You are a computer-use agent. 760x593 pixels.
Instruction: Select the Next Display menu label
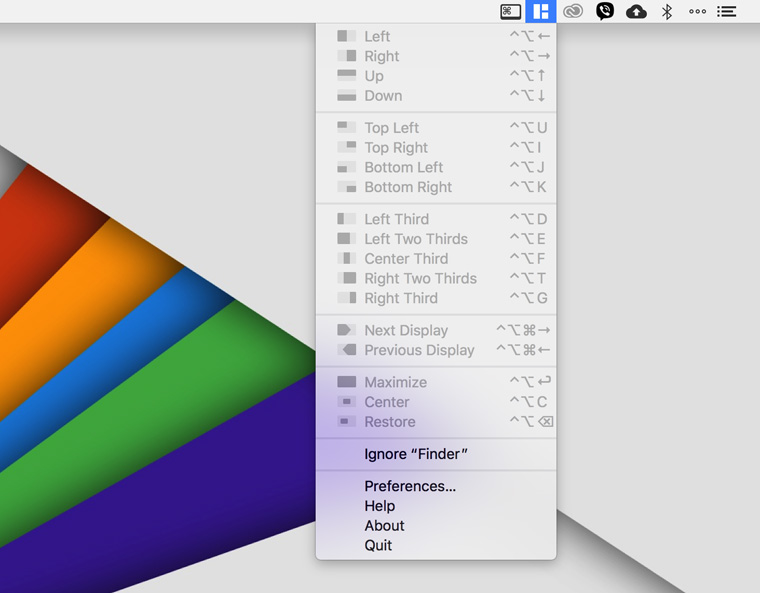pos(406,330)
